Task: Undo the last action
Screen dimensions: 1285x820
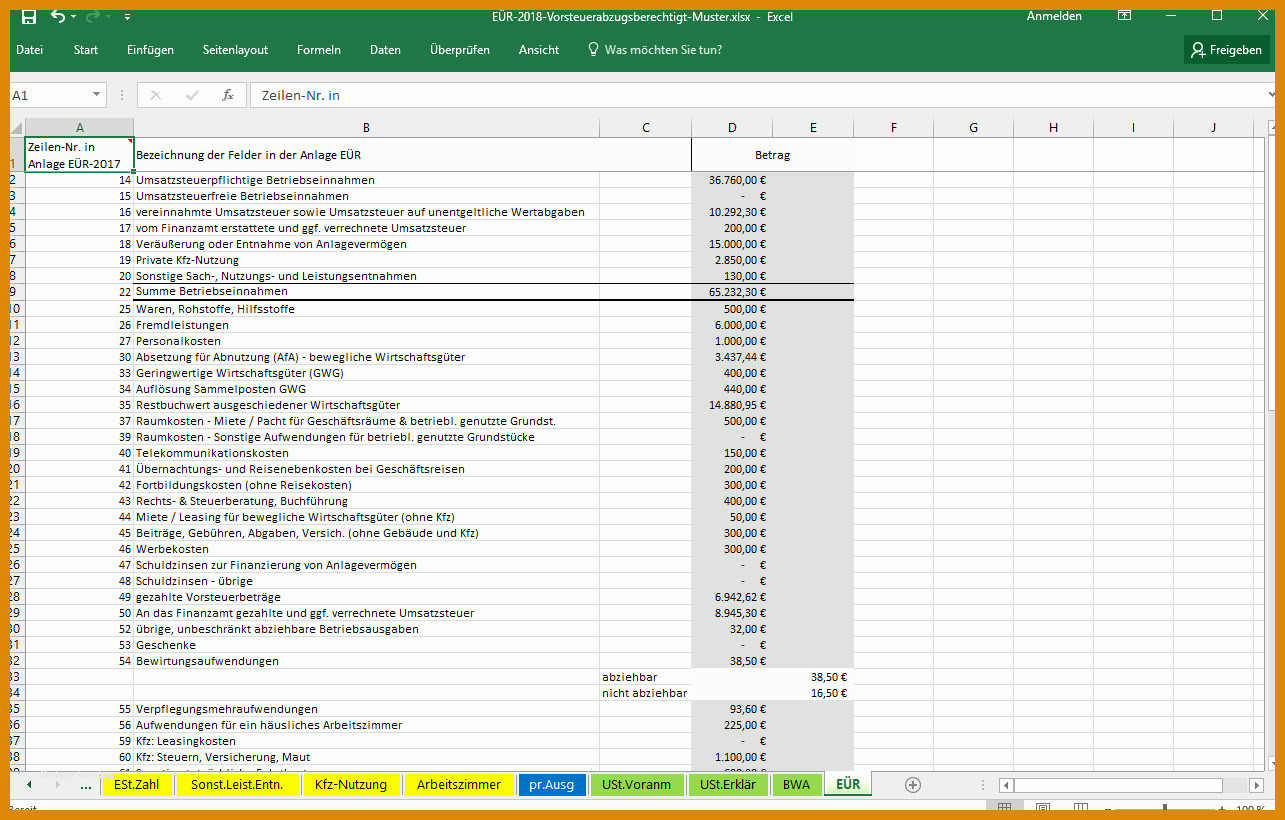Action: [57, 16]
